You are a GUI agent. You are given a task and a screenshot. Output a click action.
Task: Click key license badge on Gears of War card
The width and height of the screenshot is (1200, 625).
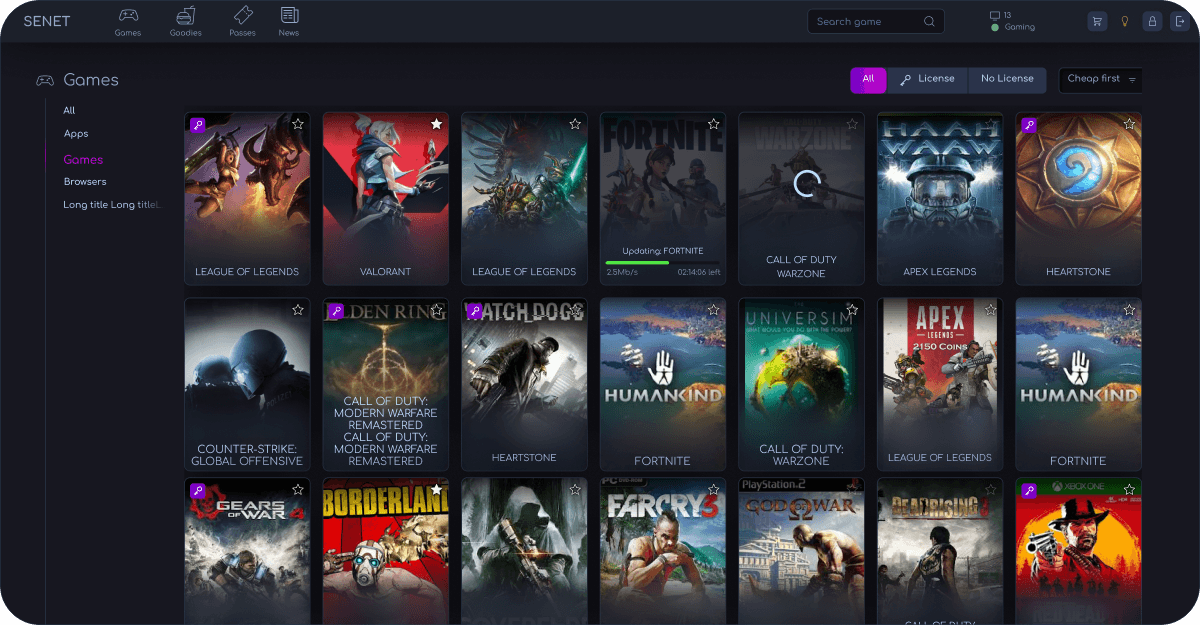click(x=198, y=491)
